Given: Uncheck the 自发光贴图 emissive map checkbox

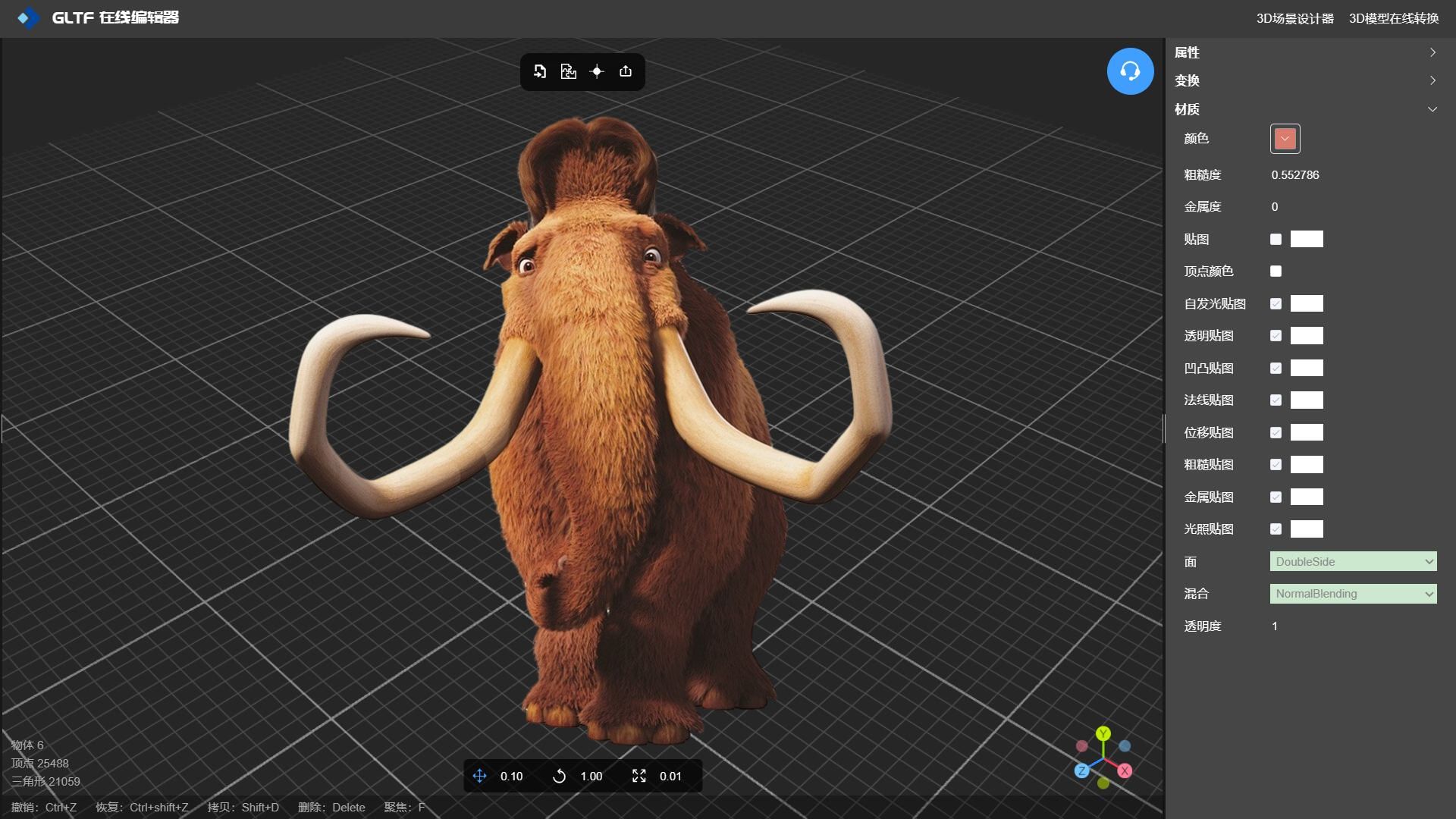Looking at the screenshot, I should (x=1276, y=303).
